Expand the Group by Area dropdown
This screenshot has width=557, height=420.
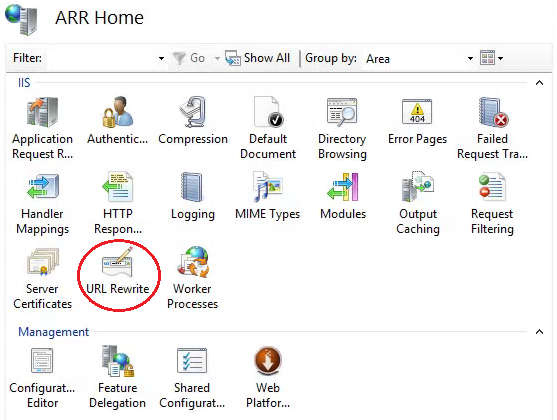pyautogui.click(x=470, y=58)
